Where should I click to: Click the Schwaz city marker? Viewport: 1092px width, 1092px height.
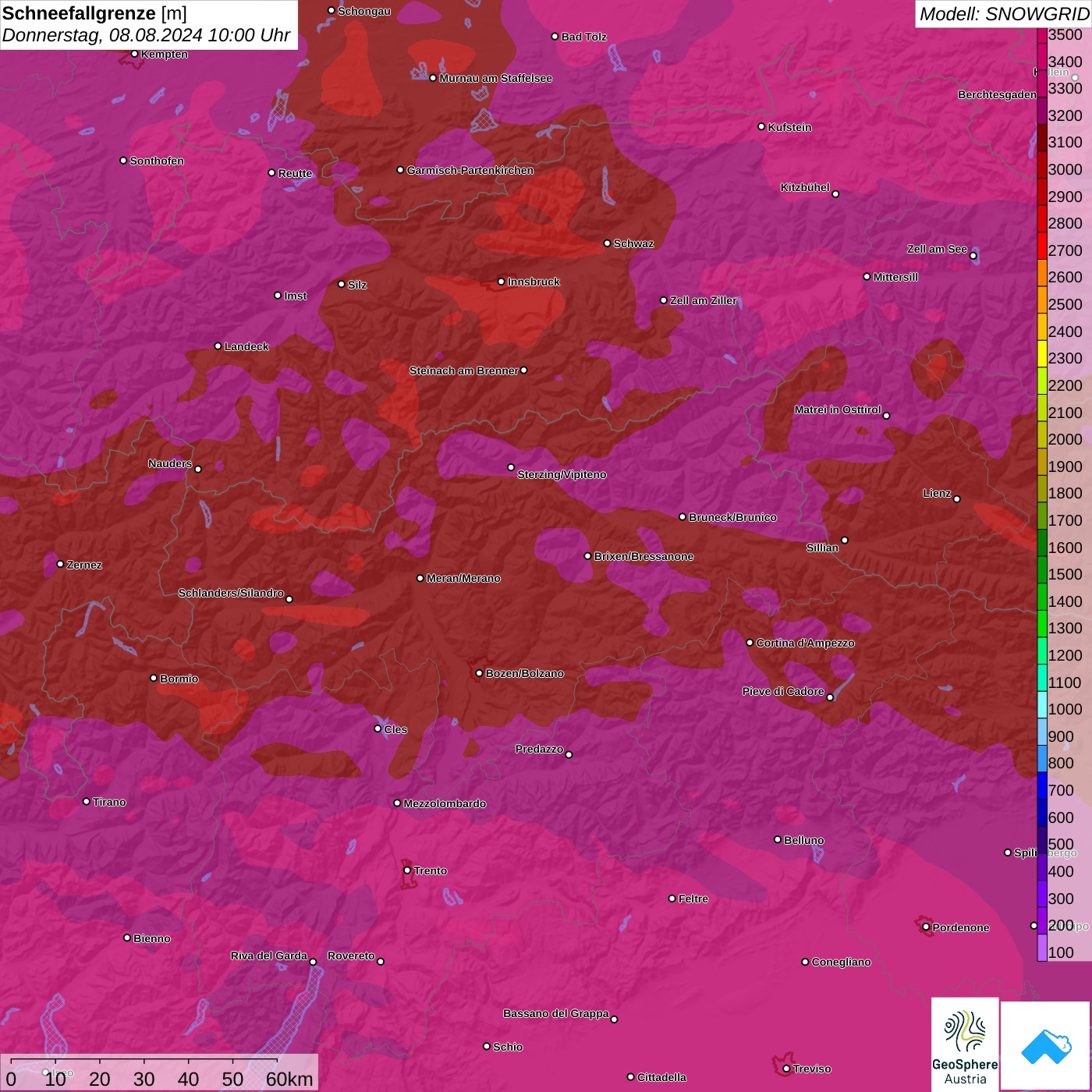point(608,243)
